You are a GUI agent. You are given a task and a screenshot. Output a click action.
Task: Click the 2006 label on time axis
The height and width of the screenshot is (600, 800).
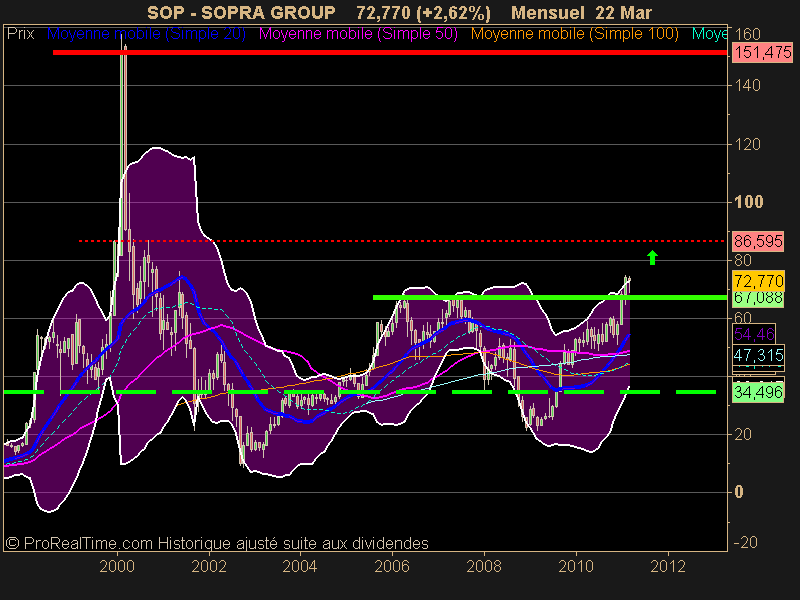[392, 566]
